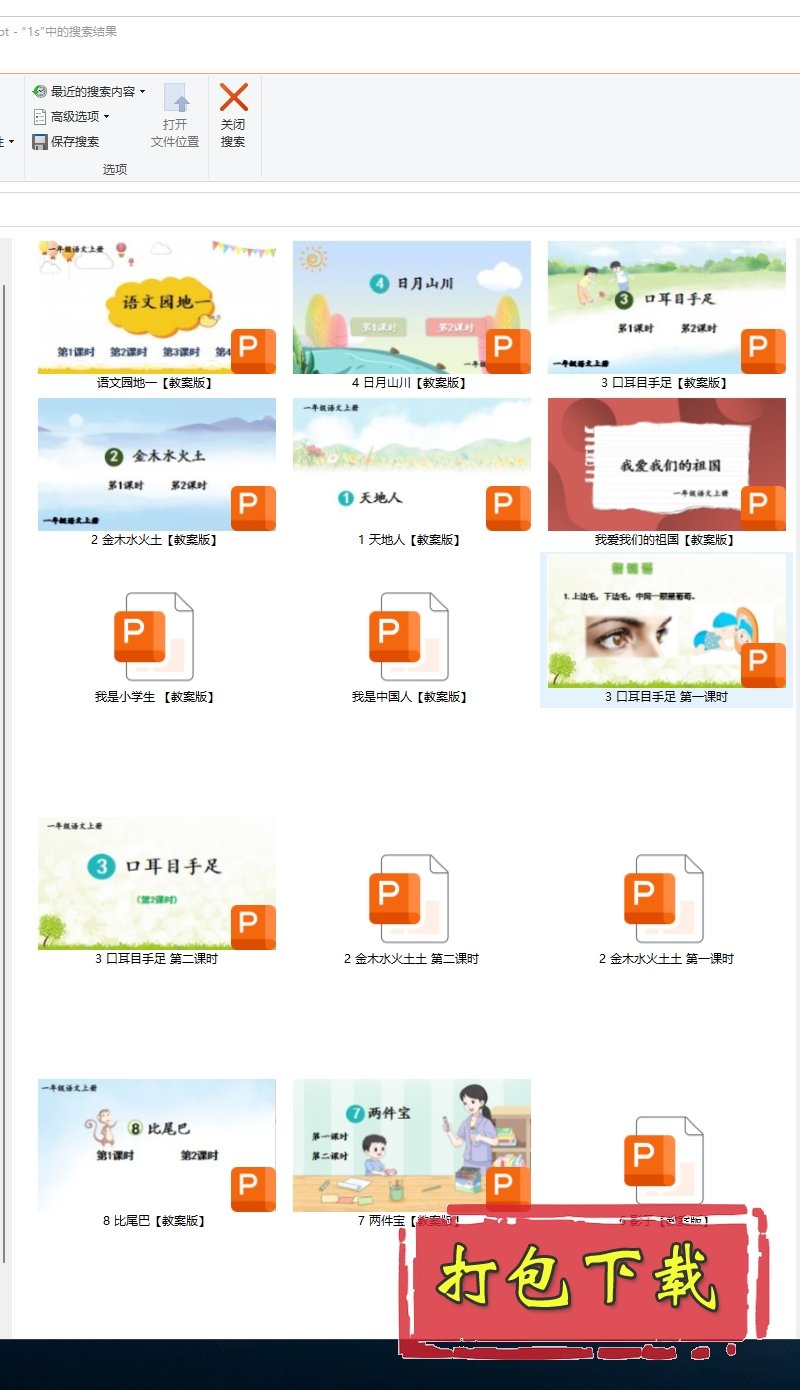Click the 8 比尾巴【教案版】thumbnail

pyautogui.click(x=156, y=1145)
